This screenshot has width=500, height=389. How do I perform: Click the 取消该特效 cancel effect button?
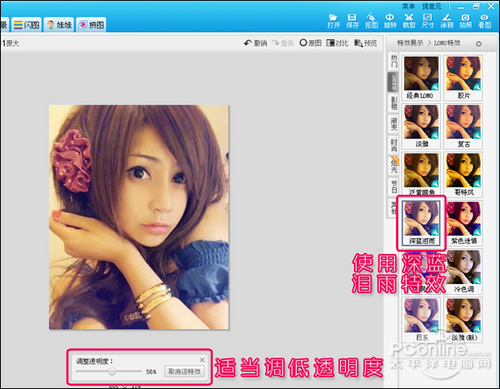pos(184,371)
